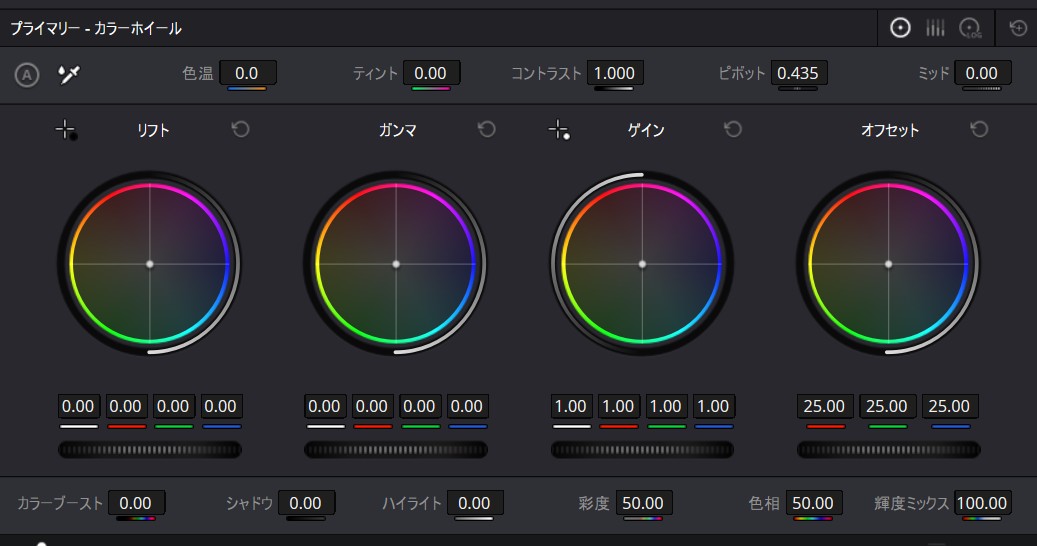Image resolution: width=1037 pixels, height=546 pixels.
Task: Click the コントラスト value field
Action: (614, 73)
